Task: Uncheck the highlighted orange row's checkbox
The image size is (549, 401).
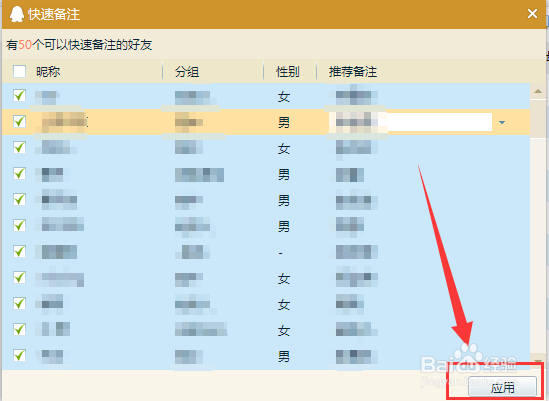Action: pyautogui.click(x=19, y=122)
